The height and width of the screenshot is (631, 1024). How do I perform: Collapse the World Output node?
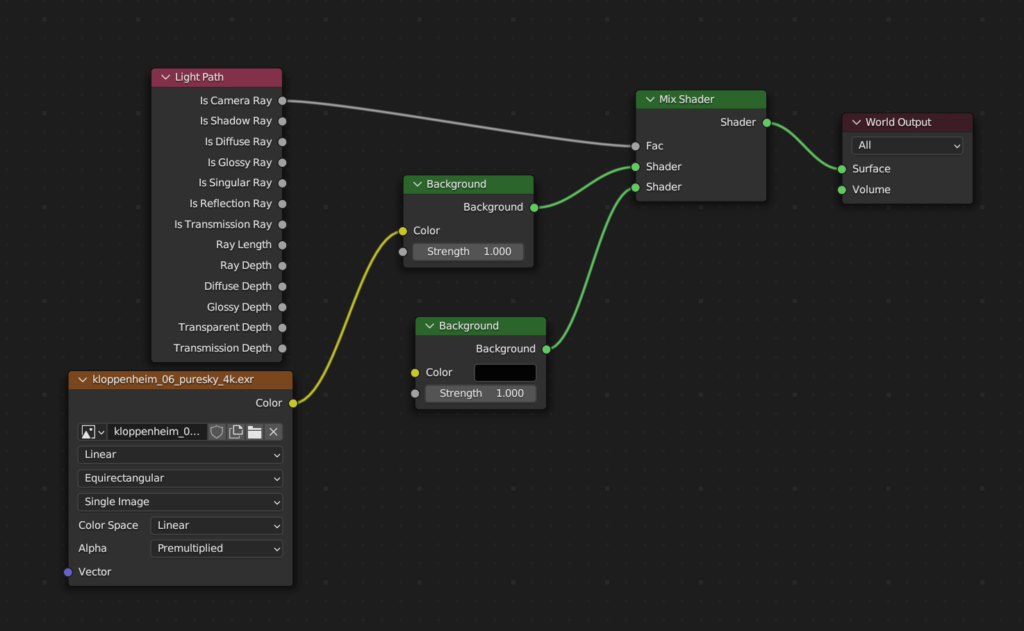(x=855, y=122)
